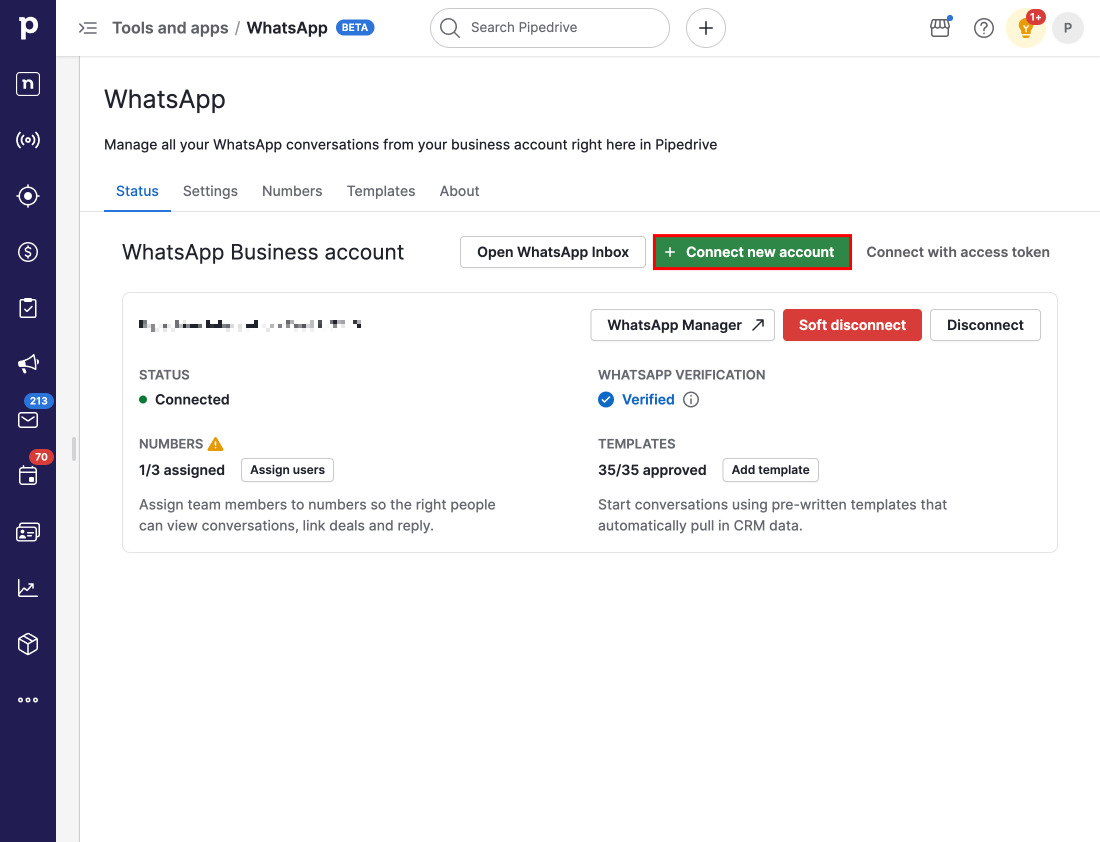The height and width of the screenshot is (842, 1100).
Task: Switch to the About tab
Action: (x=460, y=191)
